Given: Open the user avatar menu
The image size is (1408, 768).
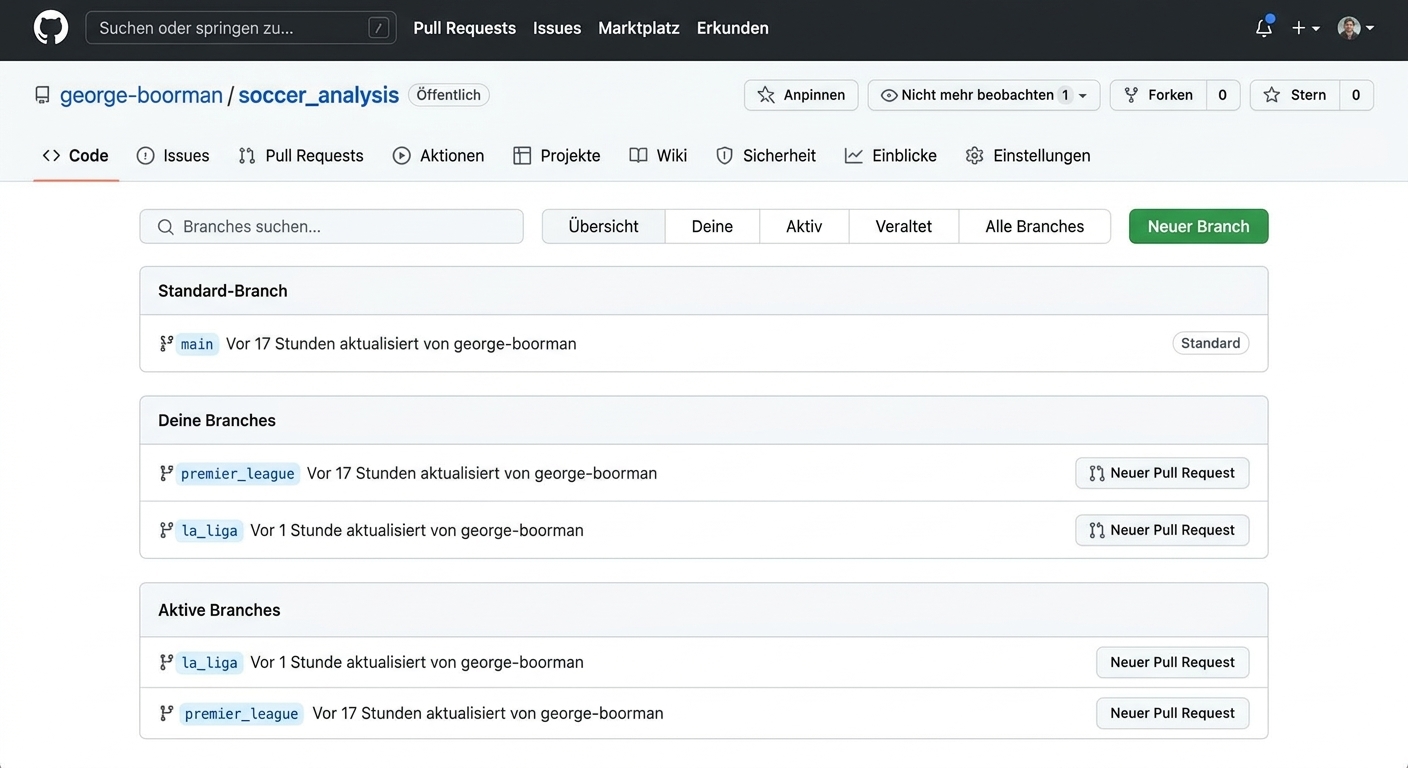Looking at the screenshot, I should point(1356,28).
